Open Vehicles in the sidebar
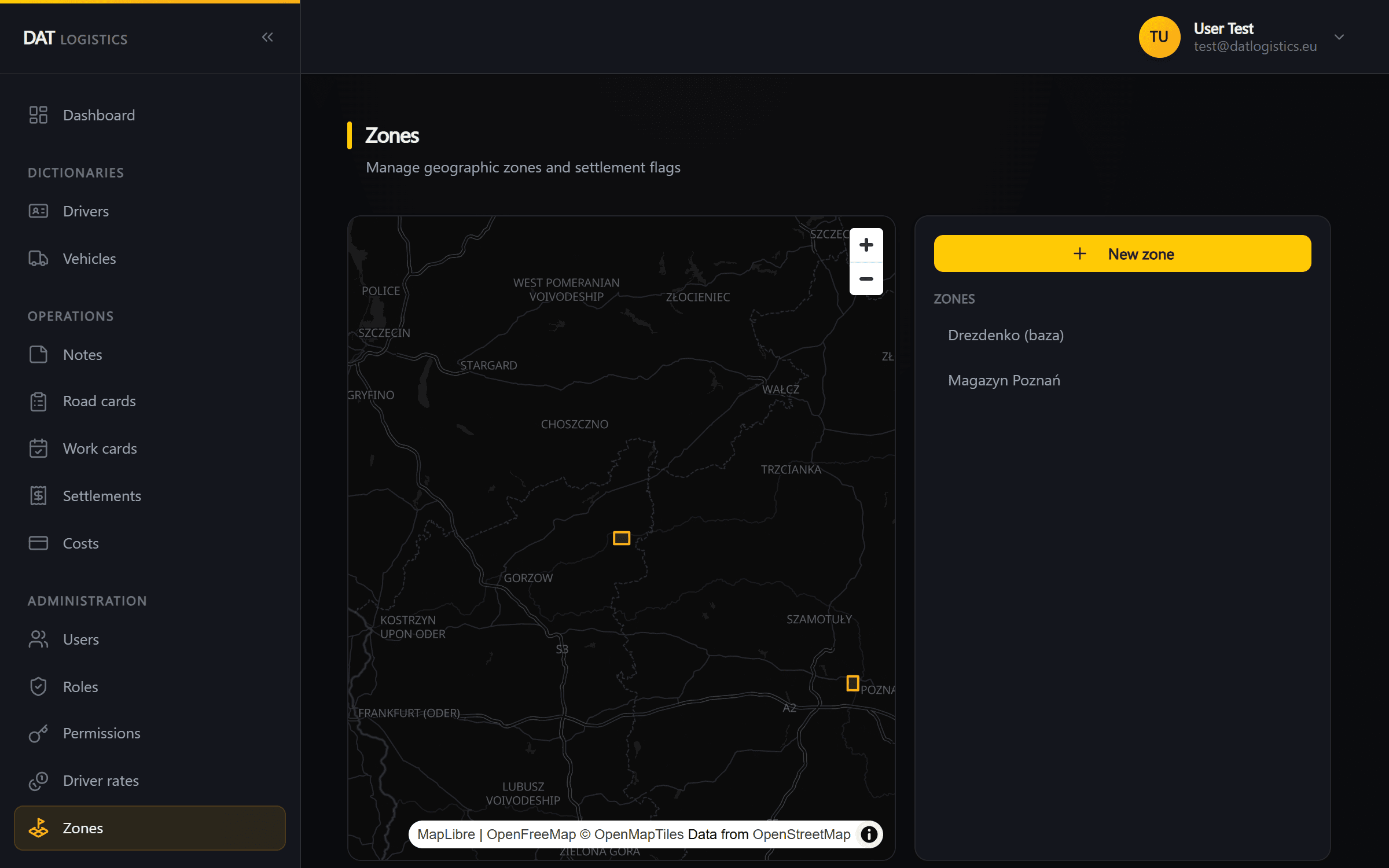The height and width of the screenshot is (868, 1389). coord(150,258)
